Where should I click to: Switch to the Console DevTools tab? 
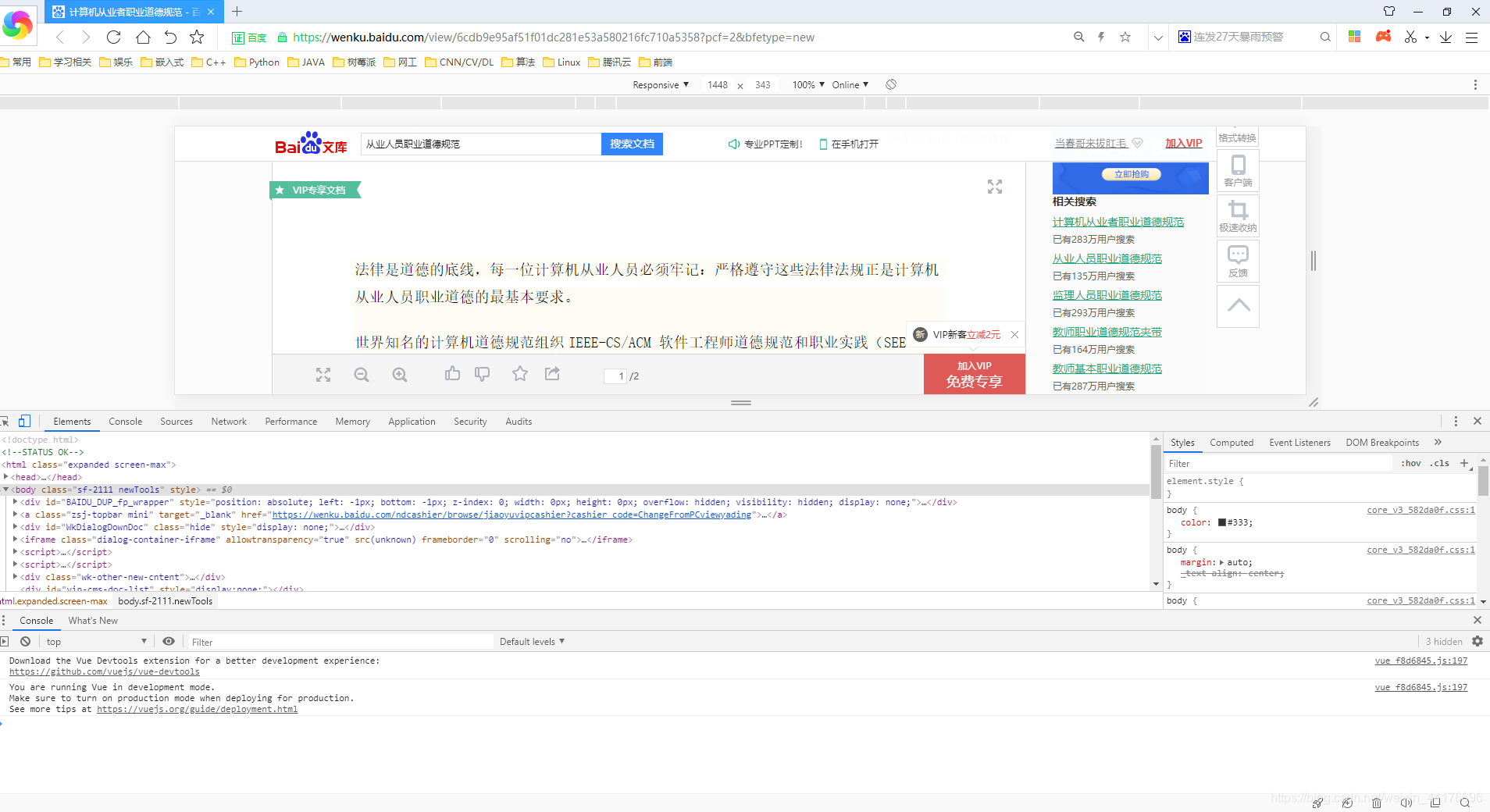(126, 421)
